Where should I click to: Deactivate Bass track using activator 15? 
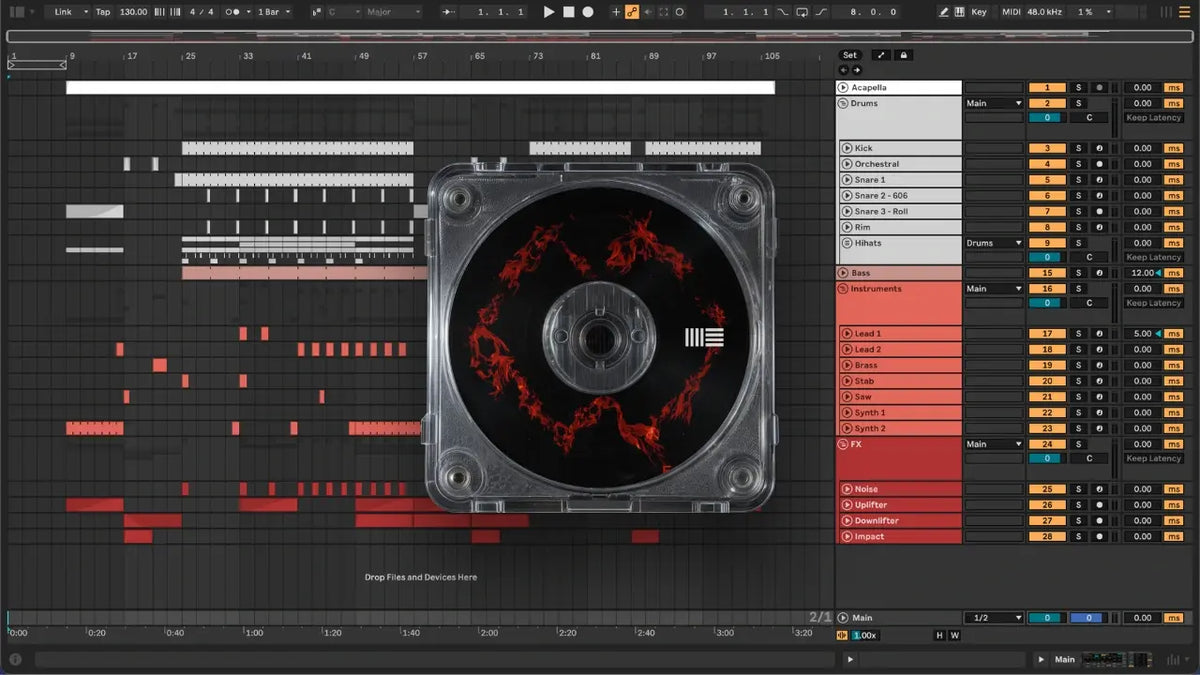tap(1046, 273)
